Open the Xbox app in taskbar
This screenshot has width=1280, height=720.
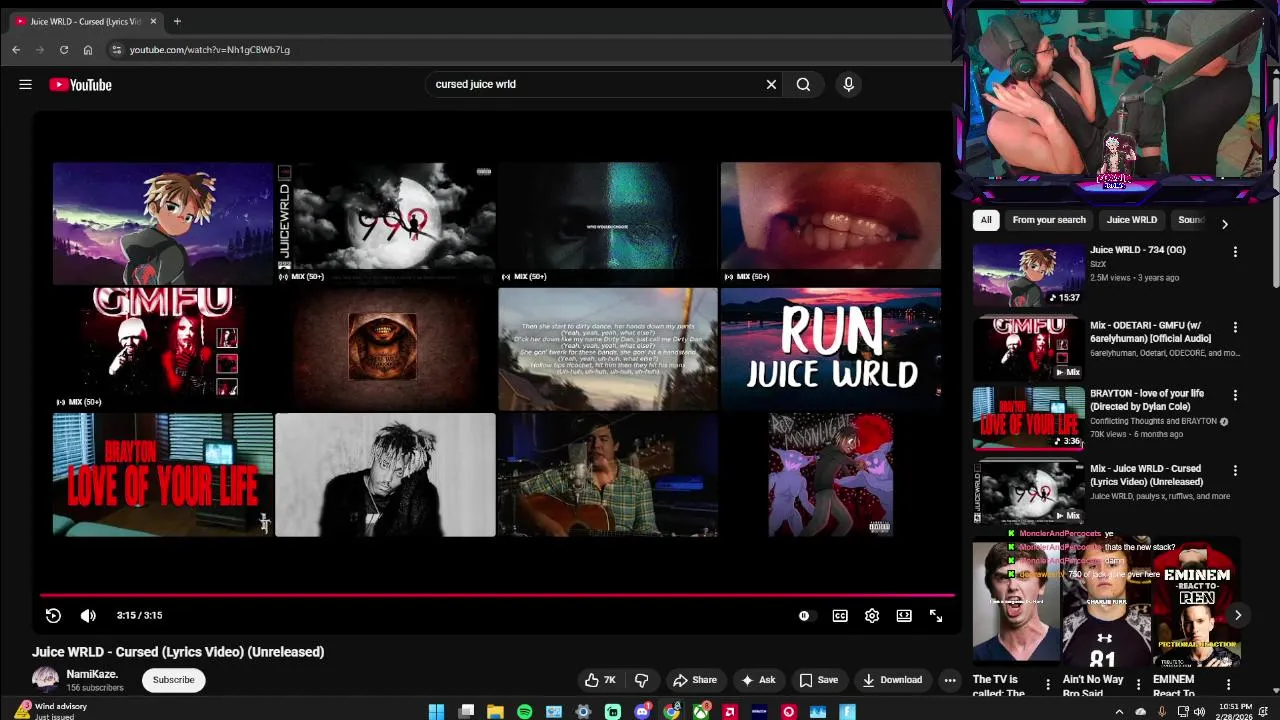pos(701,712)
